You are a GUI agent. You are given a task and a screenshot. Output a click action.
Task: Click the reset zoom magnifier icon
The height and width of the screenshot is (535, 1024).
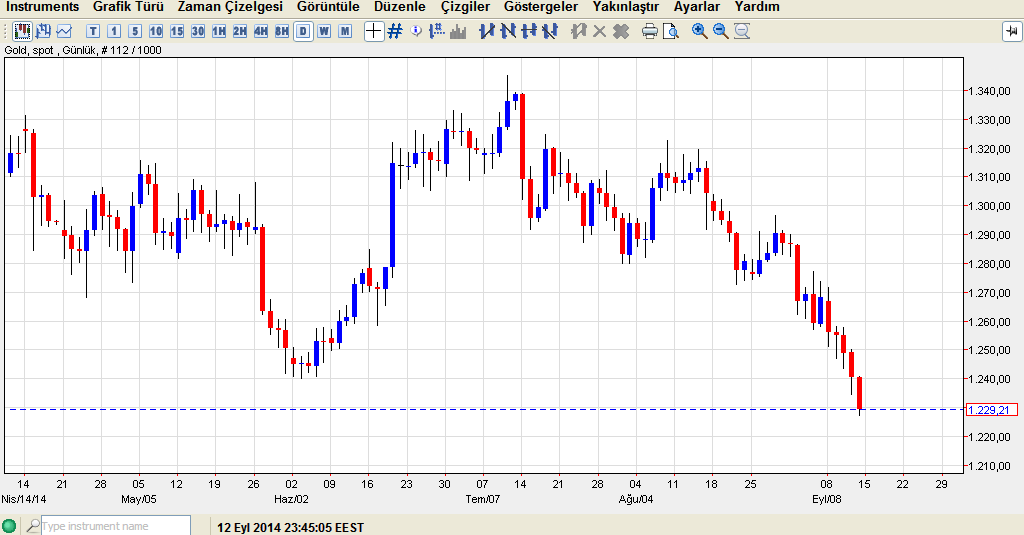742,31
